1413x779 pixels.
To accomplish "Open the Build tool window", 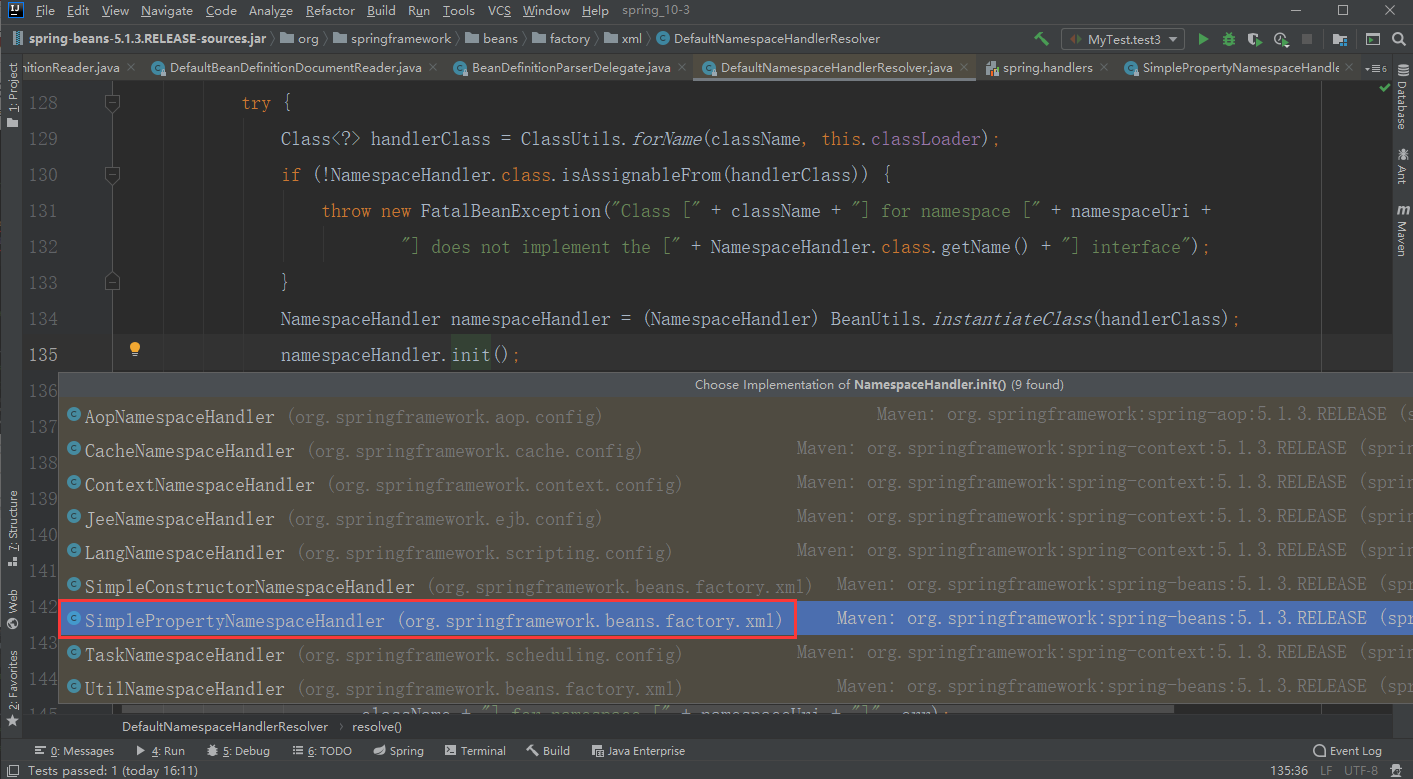I will click(x=548, y=751).
